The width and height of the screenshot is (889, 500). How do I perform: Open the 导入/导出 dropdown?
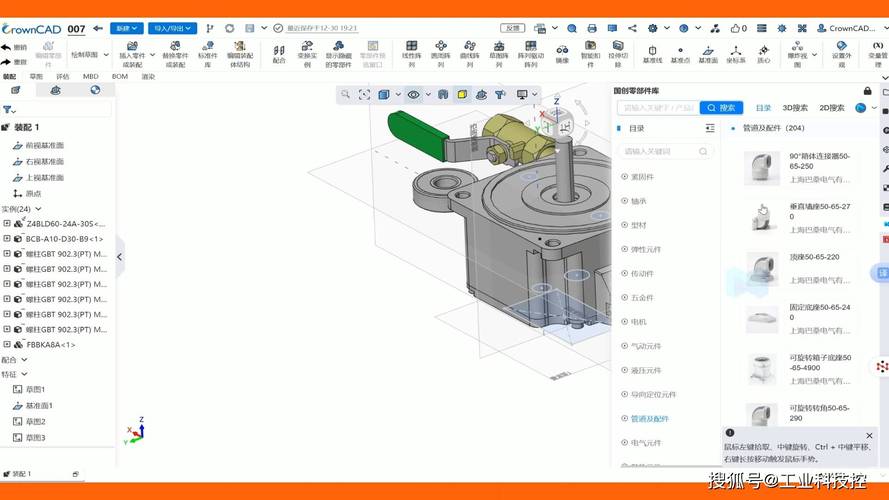click(173, 28)
